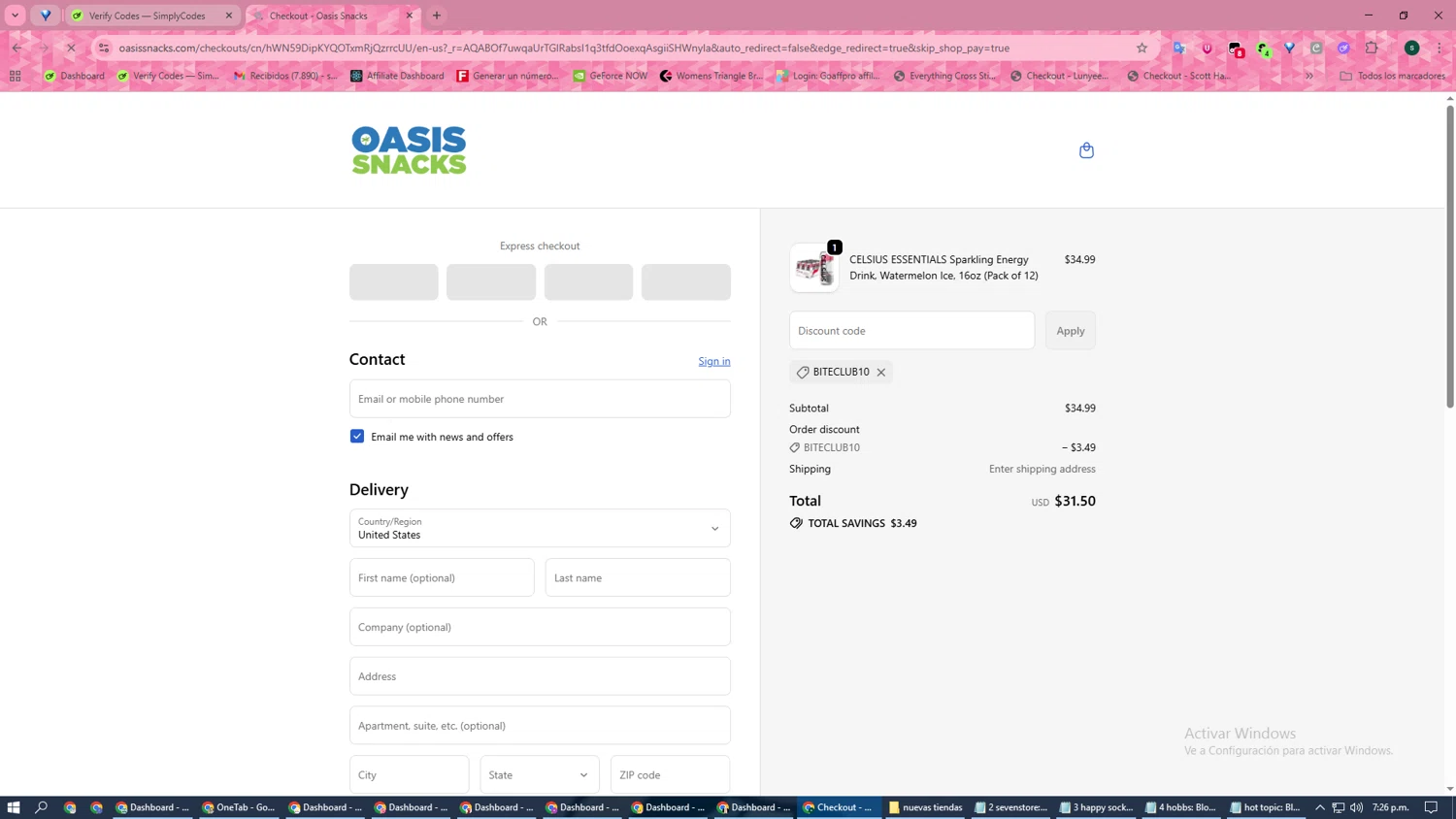Open the tab search dropdown arrow
This screenshot has width=1456, height=819.
click(16, 16)
